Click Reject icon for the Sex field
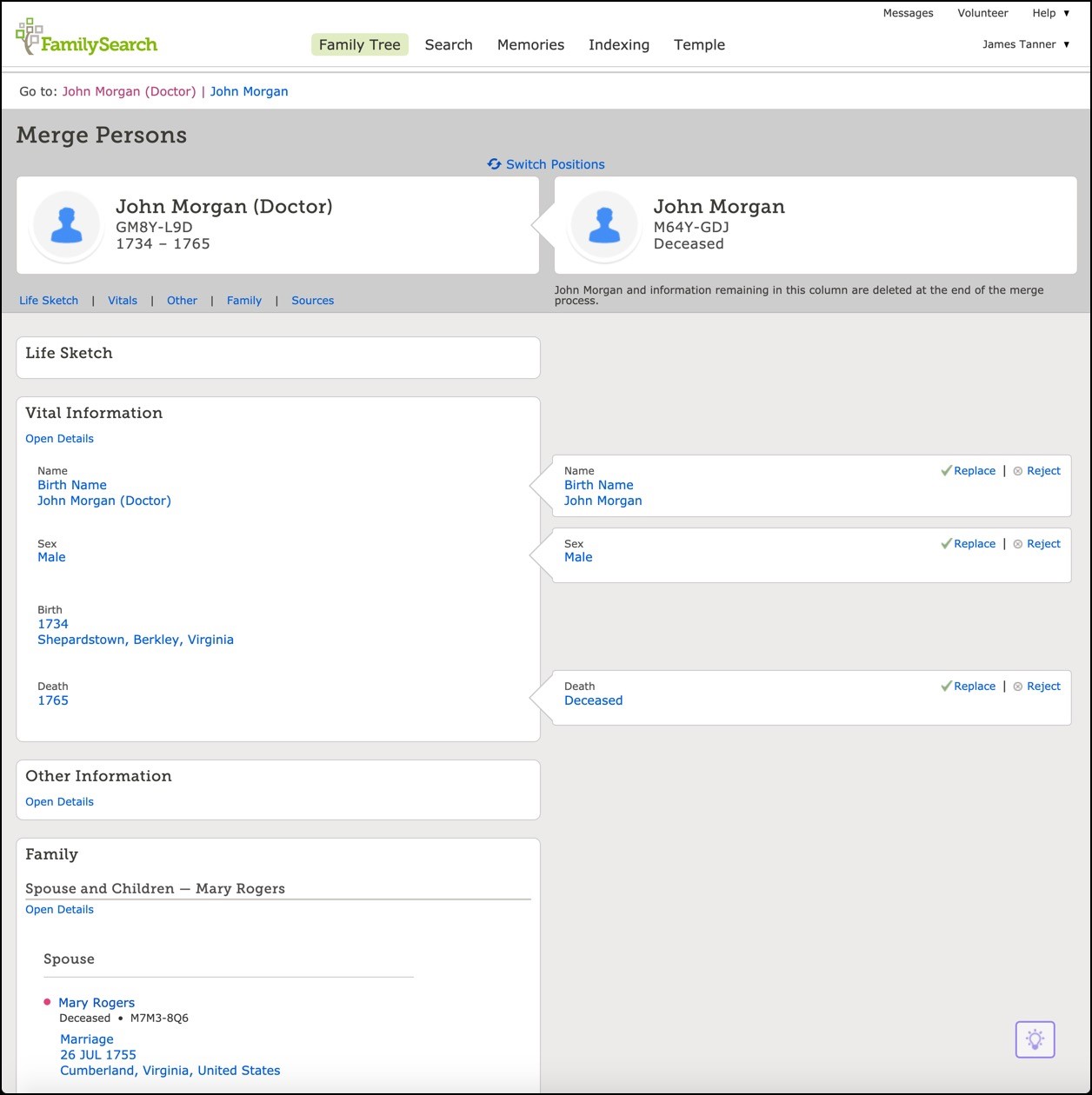 click(x=1018, y=544)
